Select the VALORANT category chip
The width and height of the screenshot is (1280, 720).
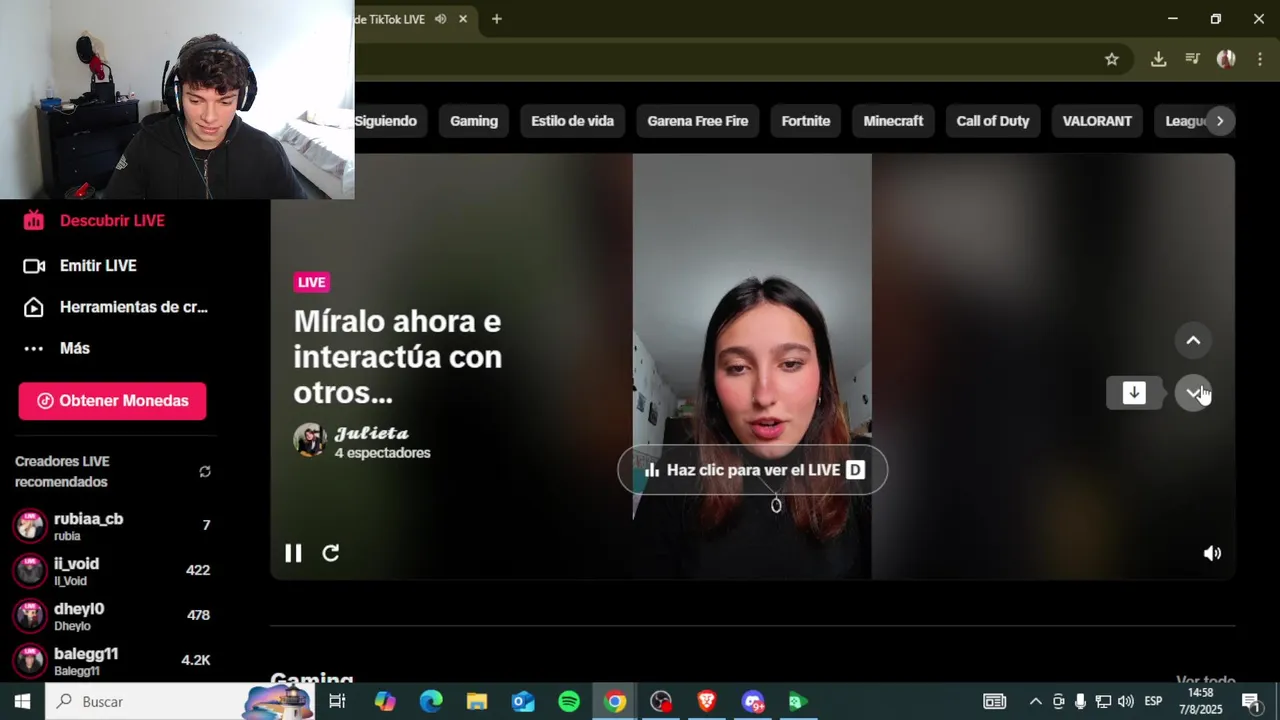point(1097,121)
